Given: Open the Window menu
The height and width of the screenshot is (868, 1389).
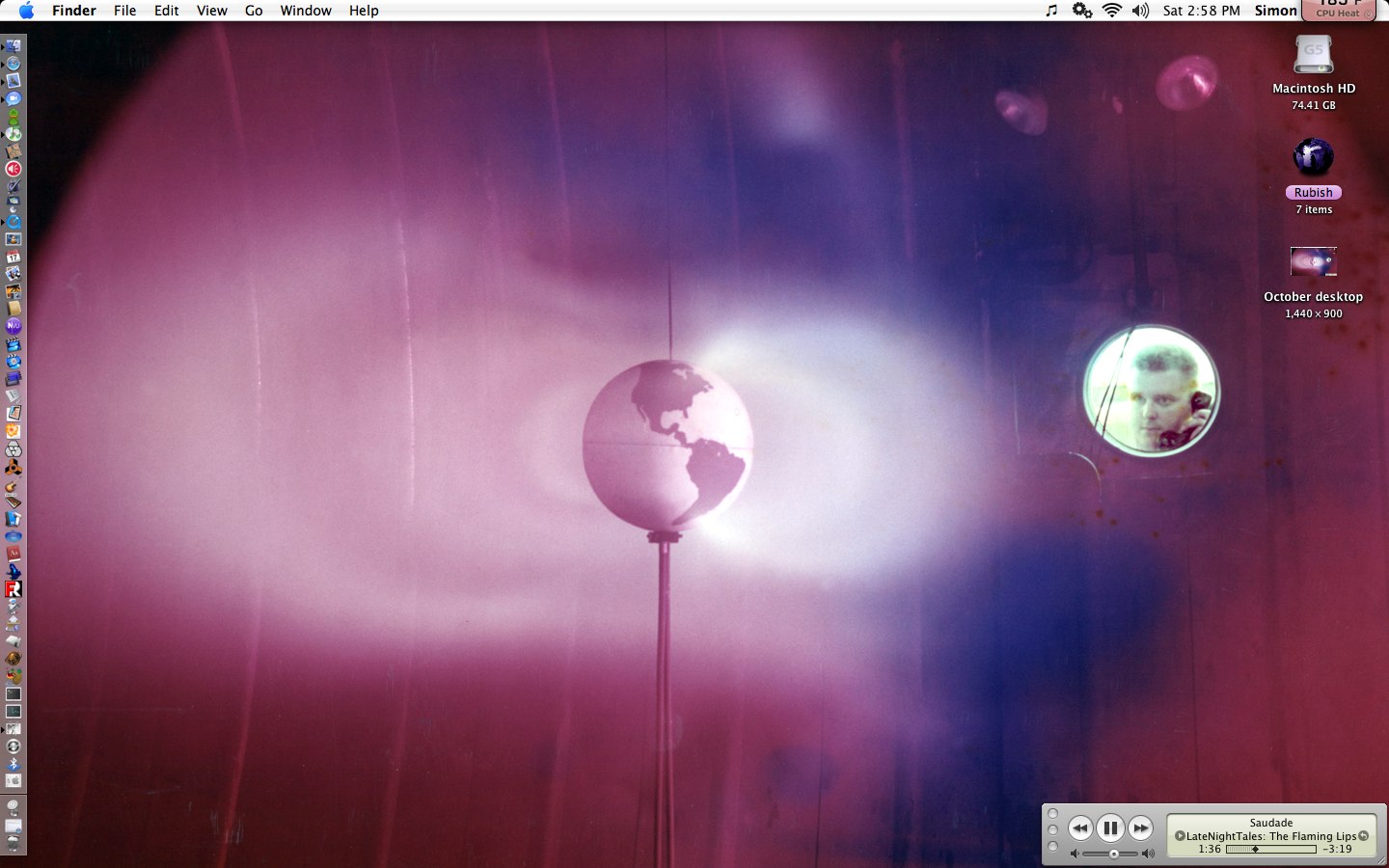Looking at the screenshot, I should pos(306,11).
